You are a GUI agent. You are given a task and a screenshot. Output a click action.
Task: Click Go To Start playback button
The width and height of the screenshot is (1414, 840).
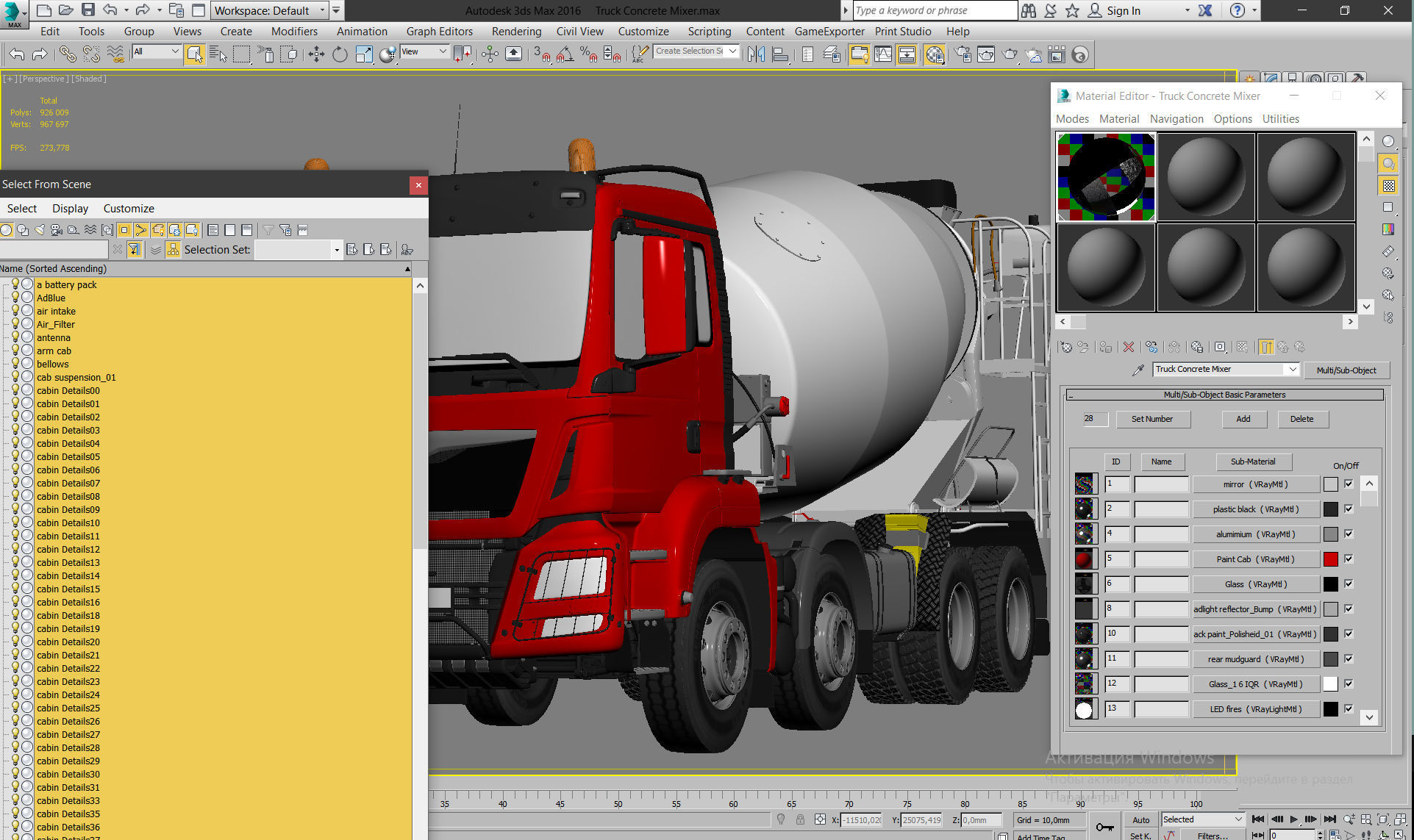point(1258,819)
